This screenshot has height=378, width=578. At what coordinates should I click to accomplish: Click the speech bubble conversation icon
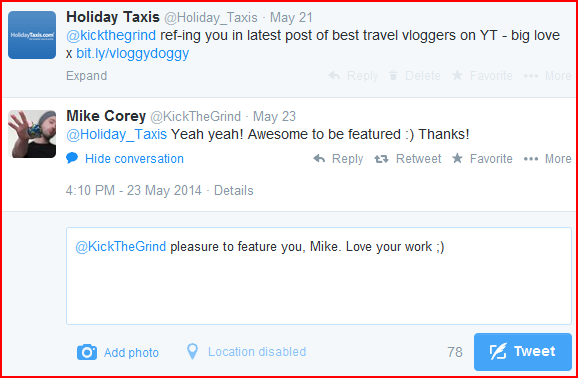click(72, 158)
